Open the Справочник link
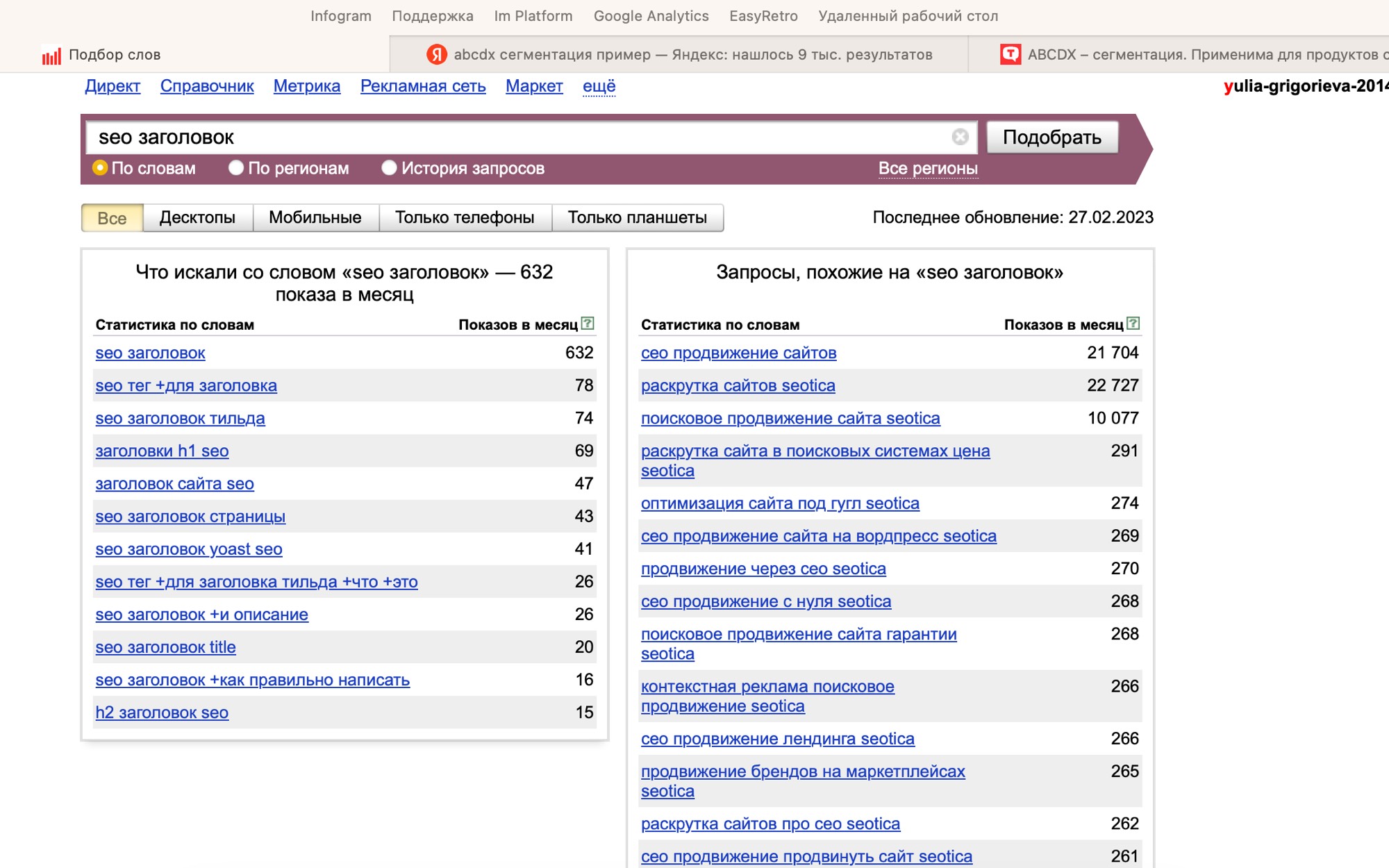1389x868 pixels. 207,86
